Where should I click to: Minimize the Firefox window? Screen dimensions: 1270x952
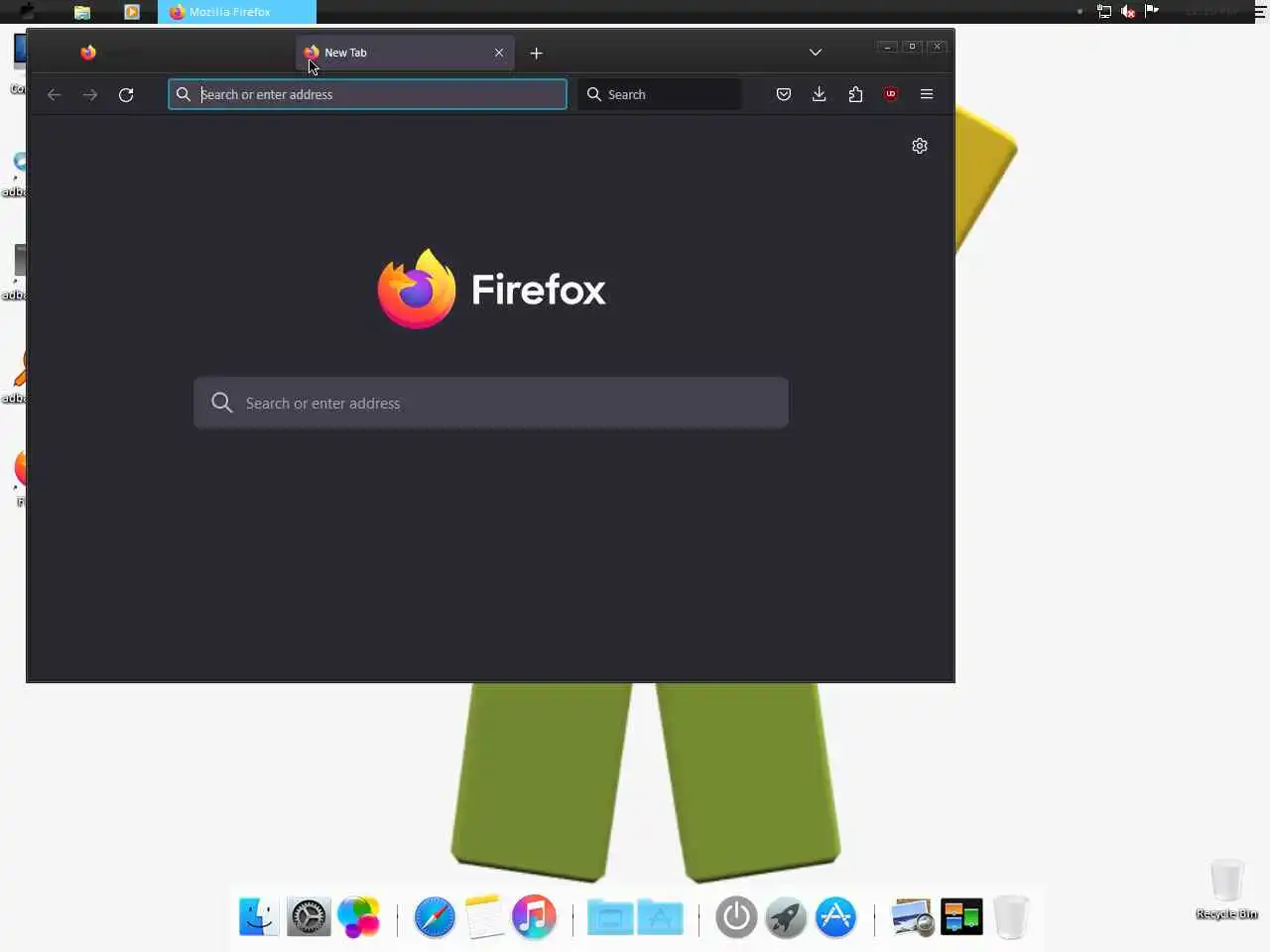(x=888, y=47)
